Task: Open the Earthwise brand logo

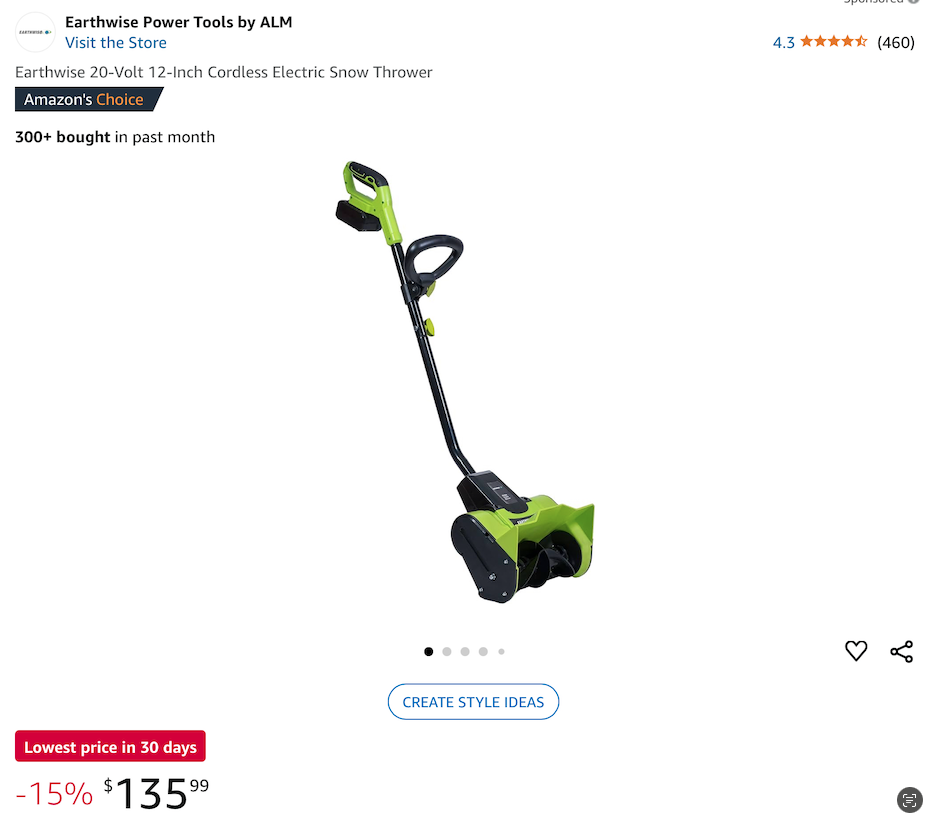Action: tap(35, 32)
